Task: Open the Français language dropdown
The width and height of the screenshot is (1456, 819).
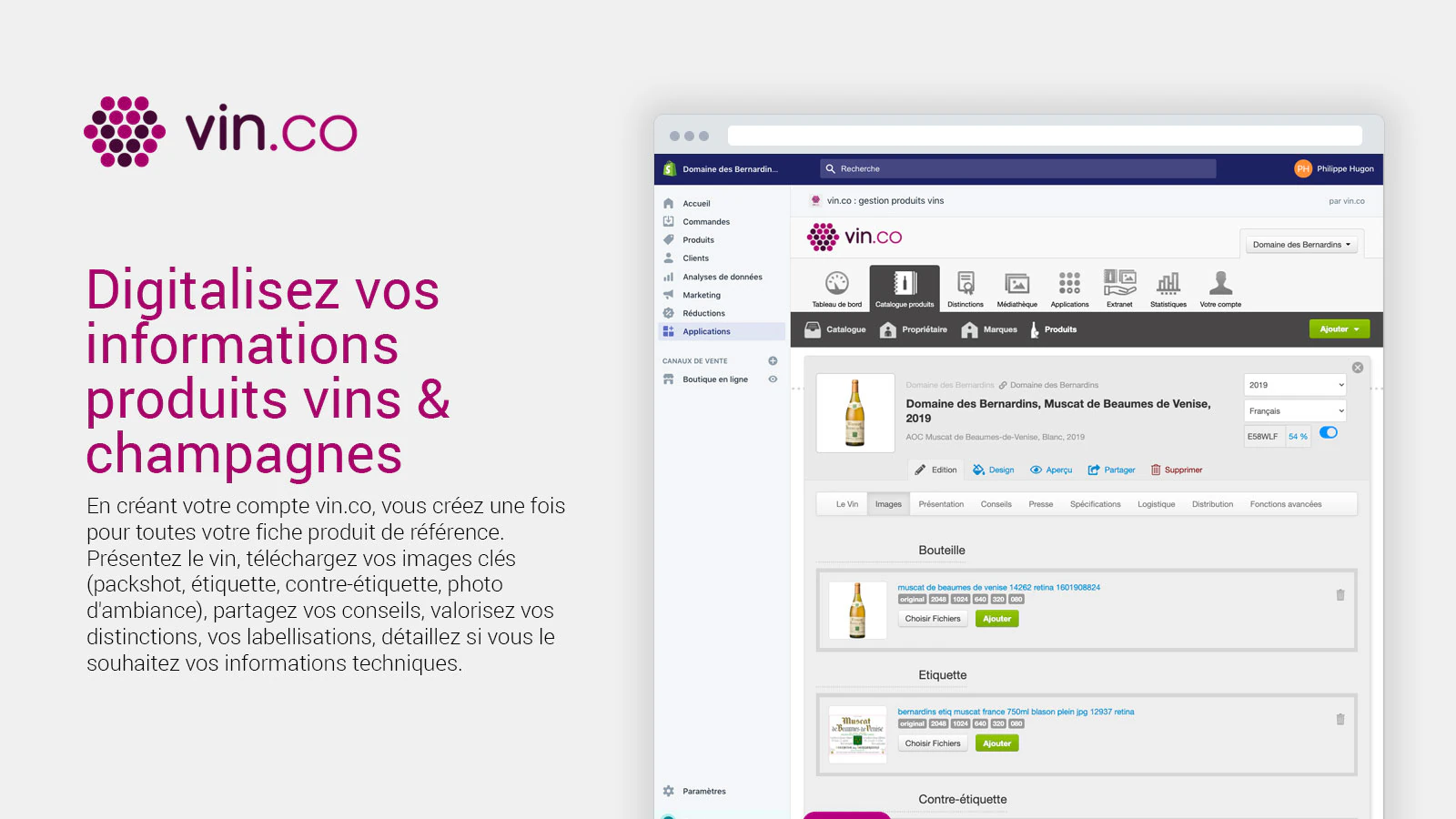Action: 1295,411
